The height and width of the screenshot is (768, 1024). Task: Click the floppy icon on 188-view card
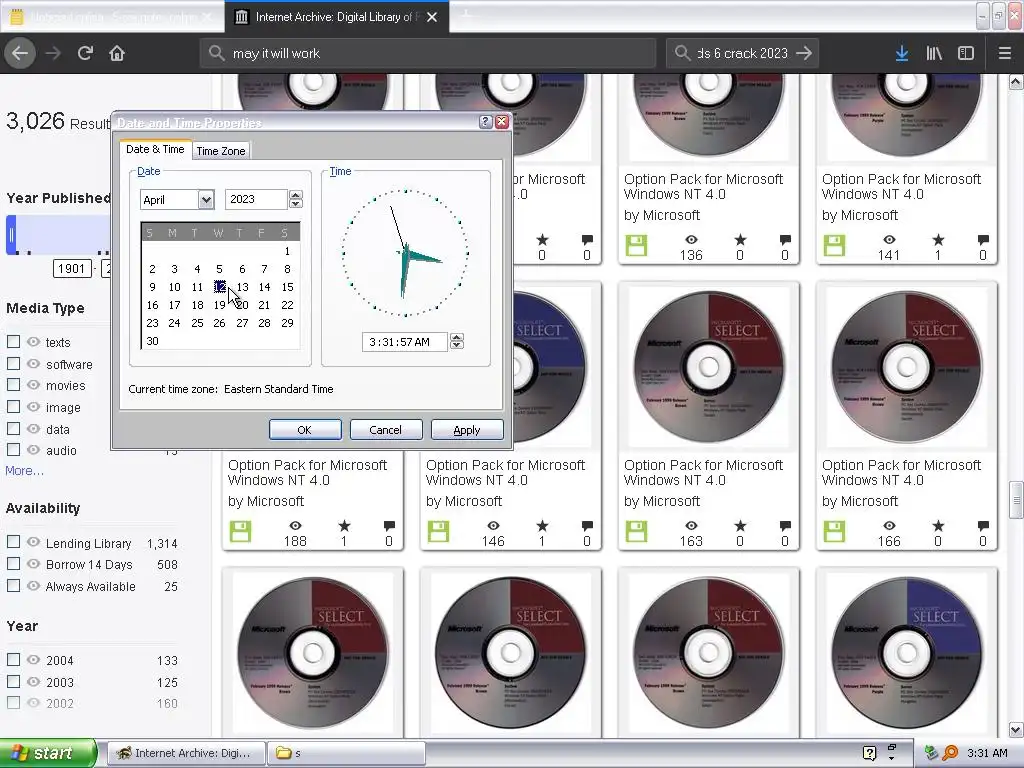point(240,532)
